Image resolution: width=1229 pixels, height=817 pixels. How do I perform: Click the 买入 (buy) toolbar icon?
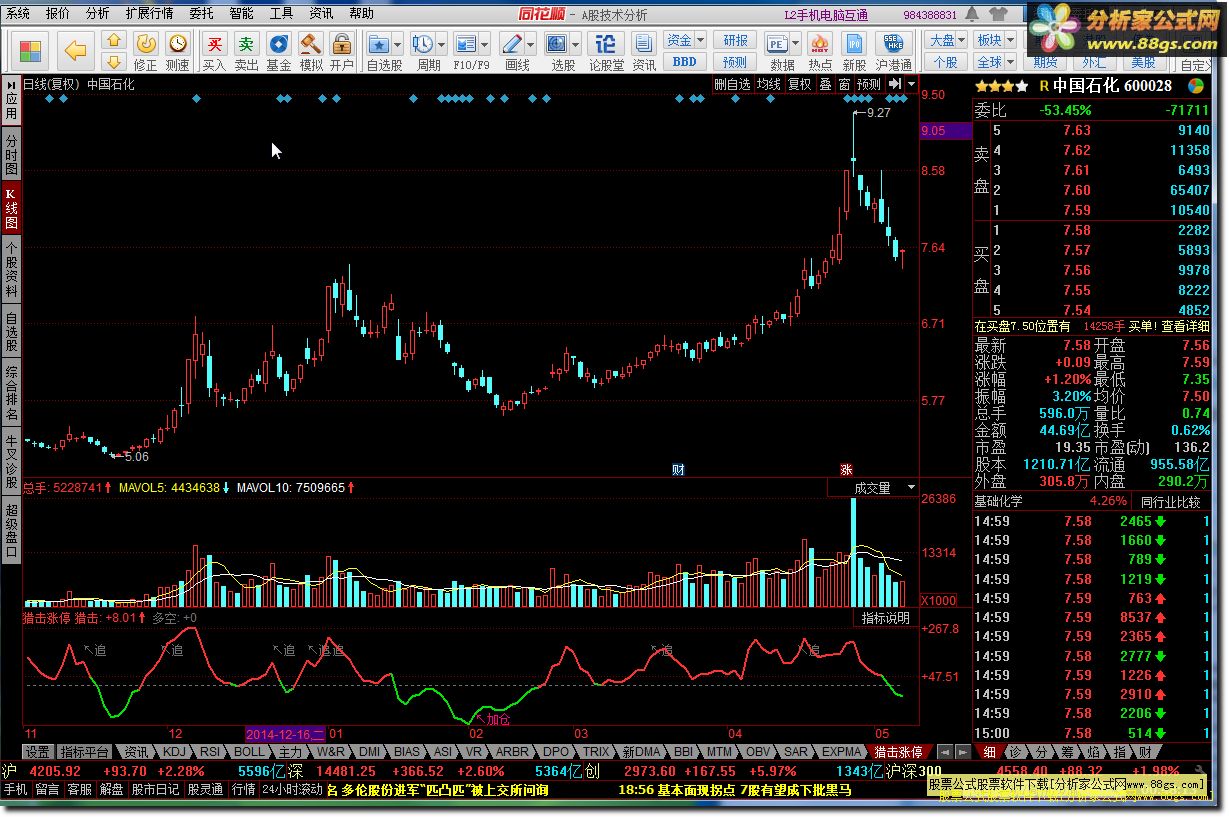click(x=214, y=51)
